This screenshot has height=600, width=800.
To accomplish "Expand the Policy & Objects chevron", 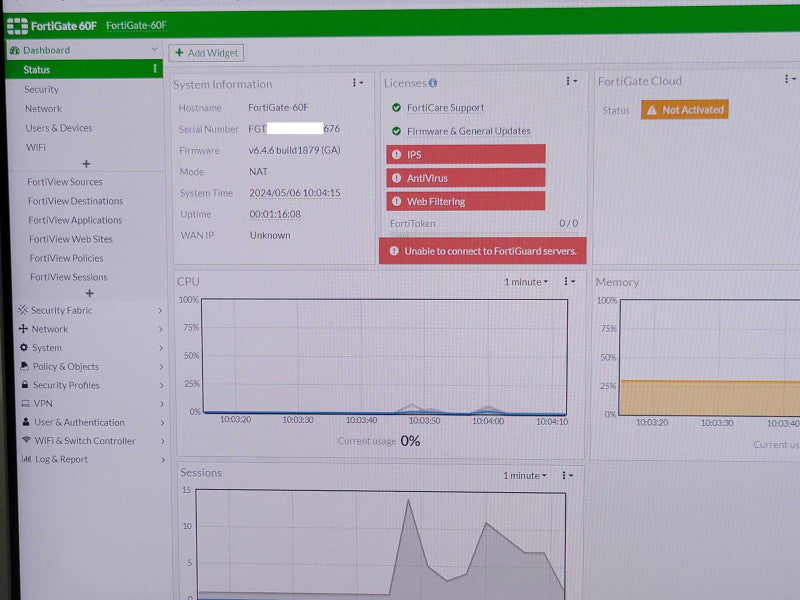I will (161, 367).
